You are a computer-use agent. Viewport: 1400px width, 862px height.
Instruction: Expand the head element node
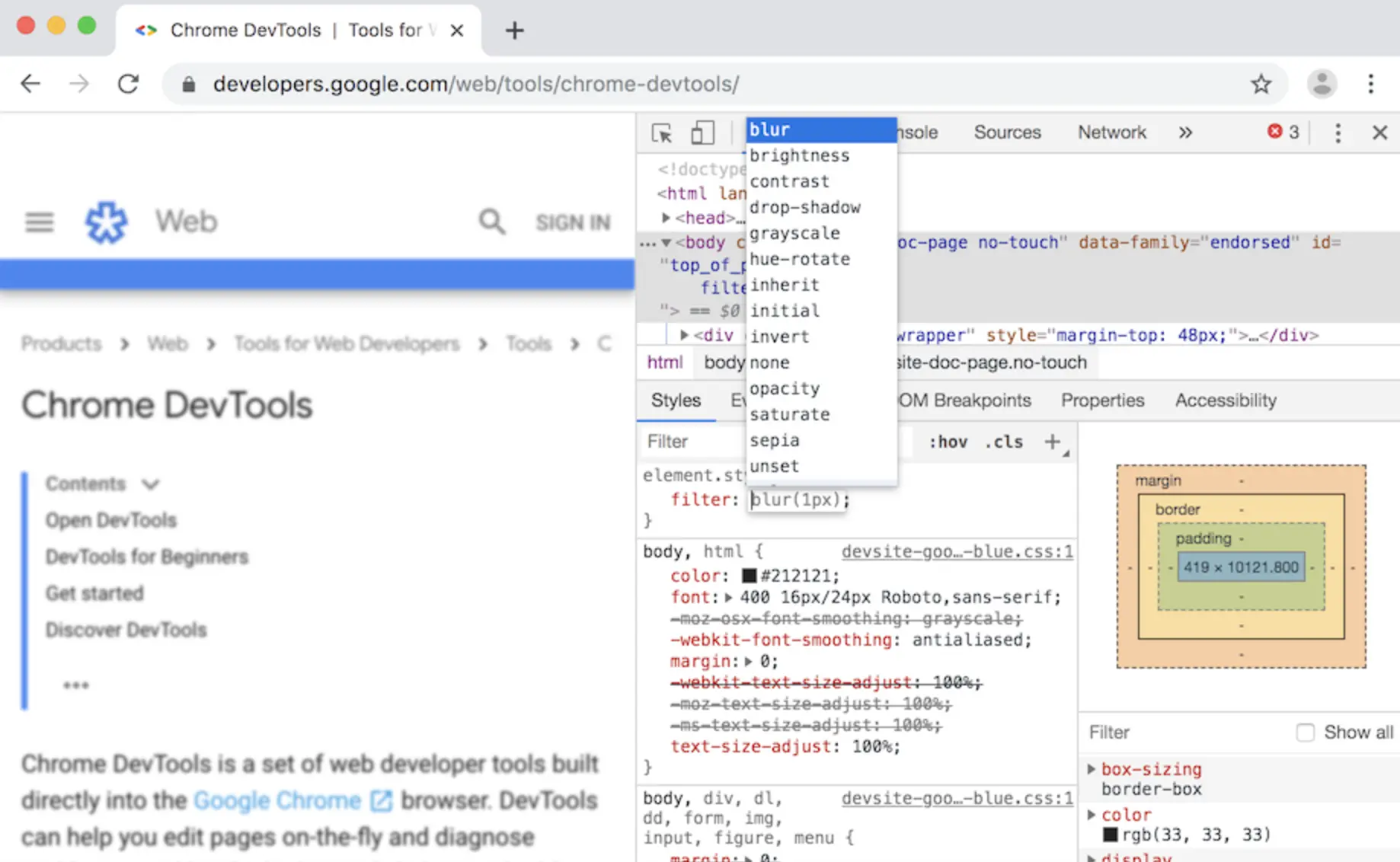pos(666,218)
